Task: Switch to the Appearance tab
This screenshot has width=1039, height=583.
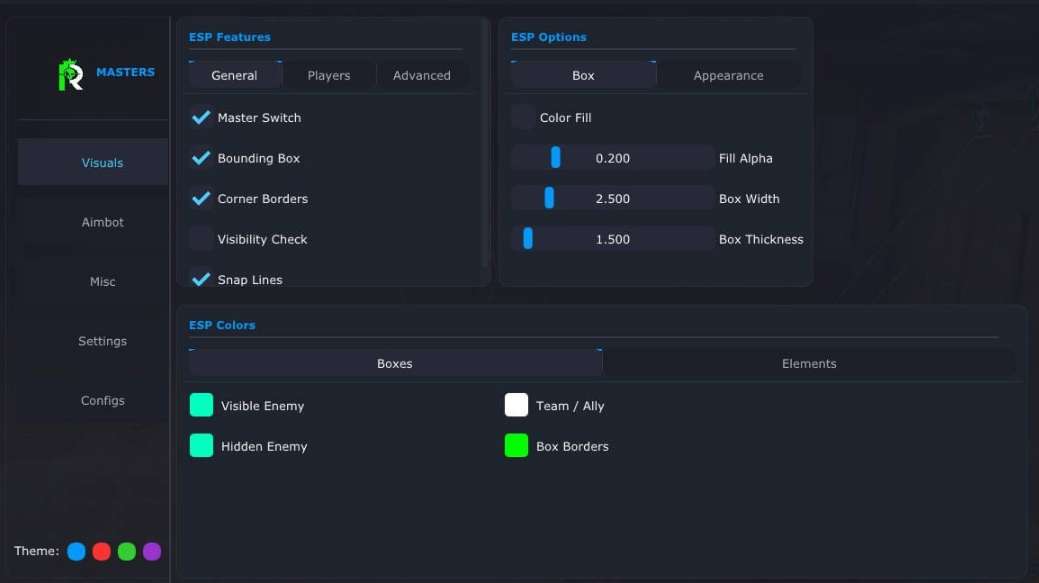Action: pyautogui.click(x=728, y=76)
